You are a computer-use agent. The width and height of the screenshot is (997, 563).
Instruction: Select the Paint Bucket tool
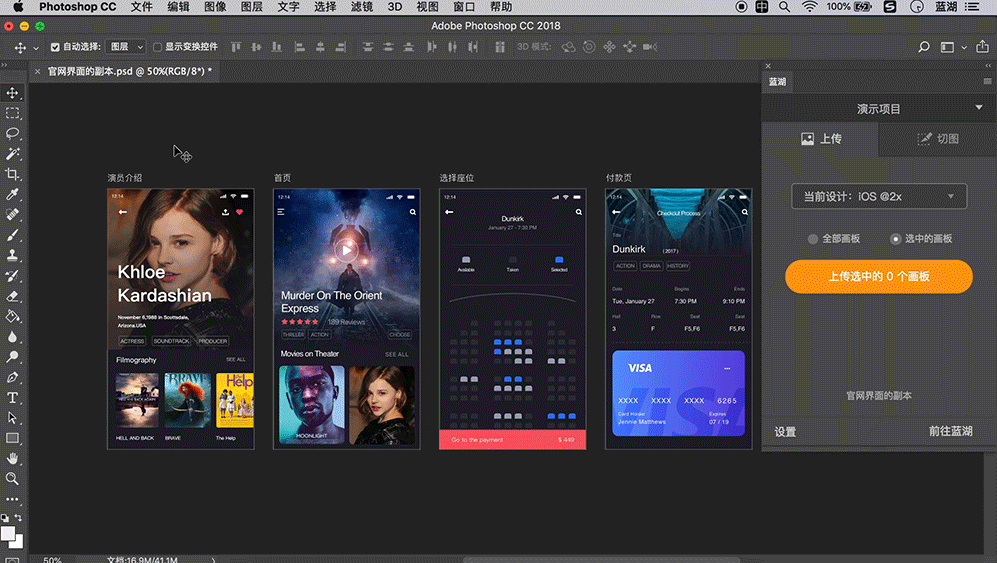coord(13,316)
